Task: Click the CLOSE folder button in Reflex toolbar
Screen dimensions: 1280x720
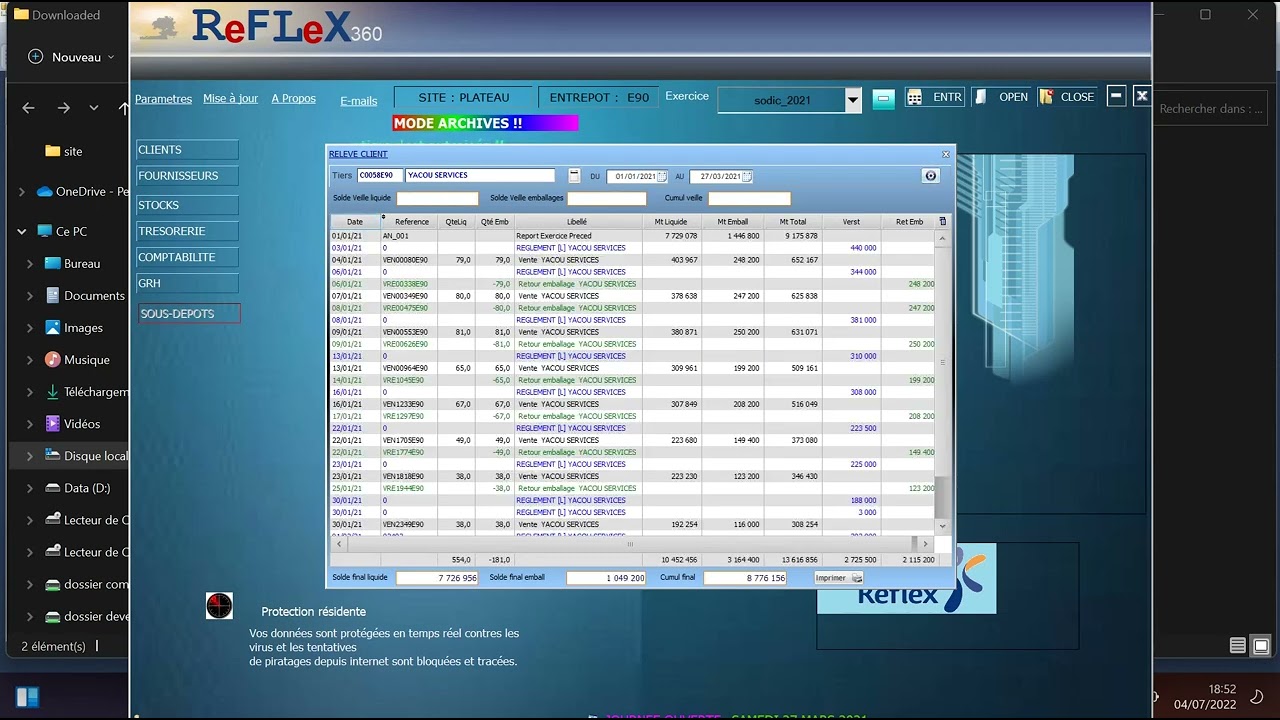Action: [1067, 97]
